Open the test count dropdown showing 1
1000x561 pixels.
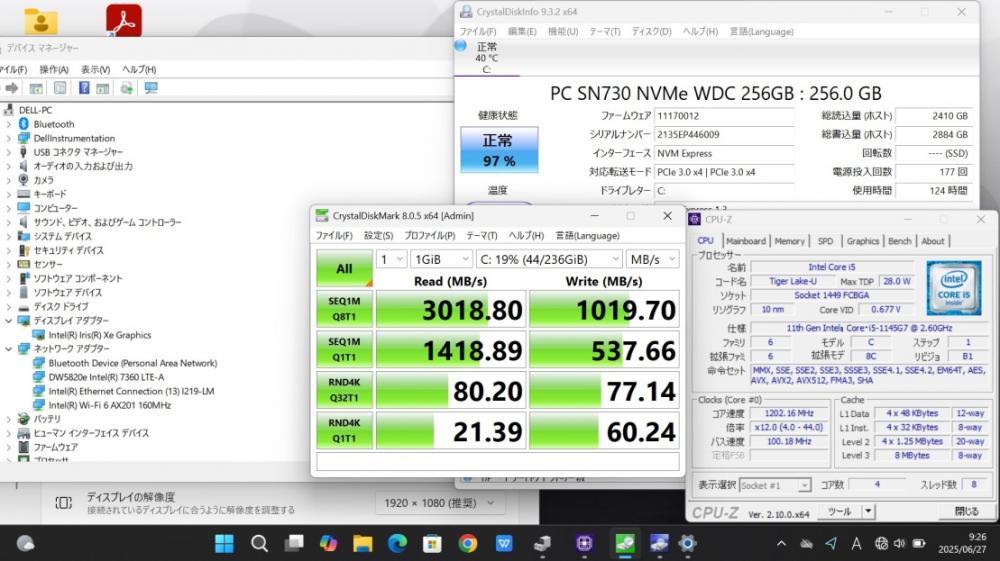click(392, 259)
